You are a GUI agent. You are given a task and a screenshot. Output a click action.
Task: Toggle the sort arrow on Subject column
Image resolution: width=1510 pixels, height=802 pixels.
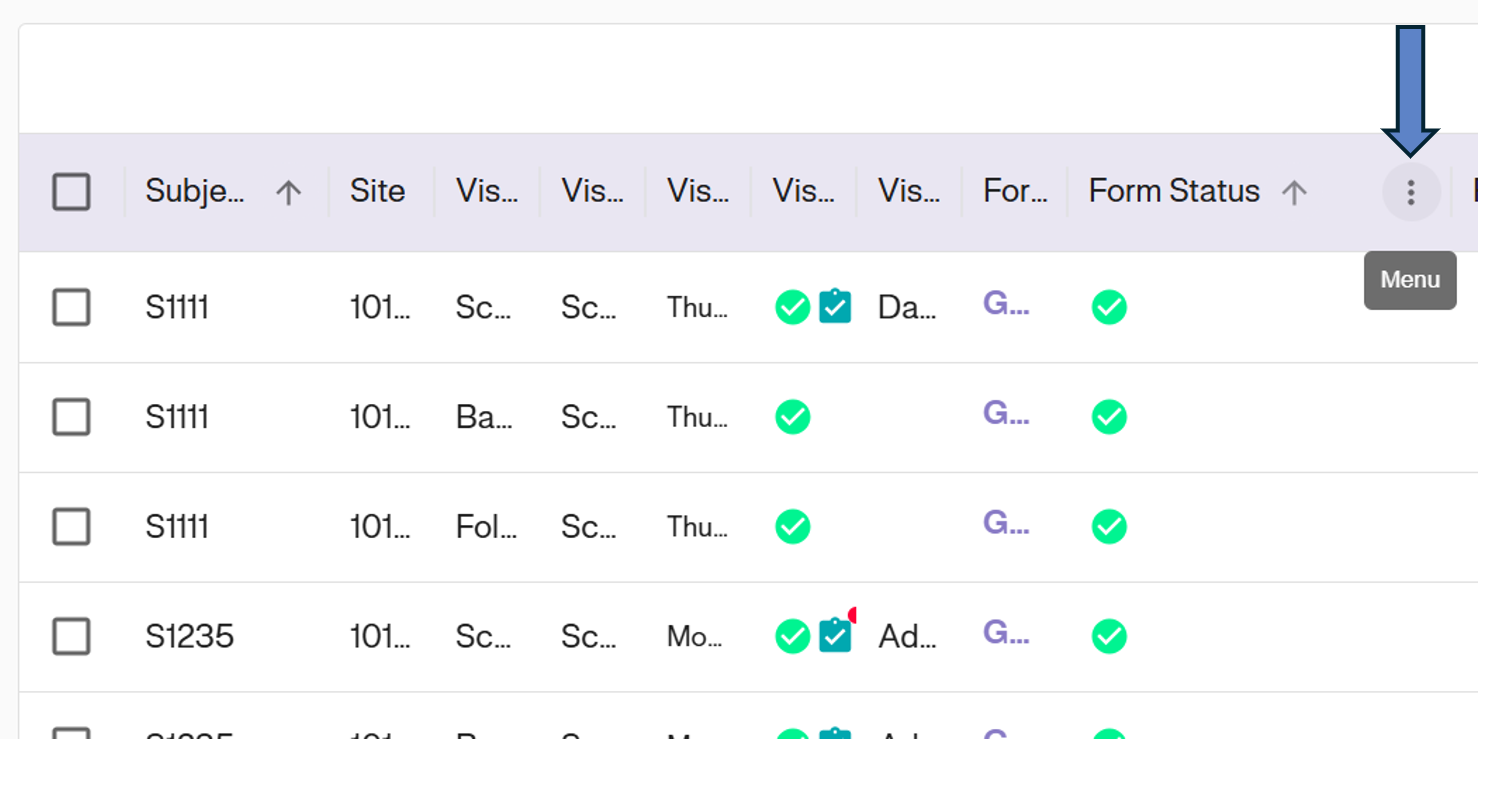[x=288, y=191]
